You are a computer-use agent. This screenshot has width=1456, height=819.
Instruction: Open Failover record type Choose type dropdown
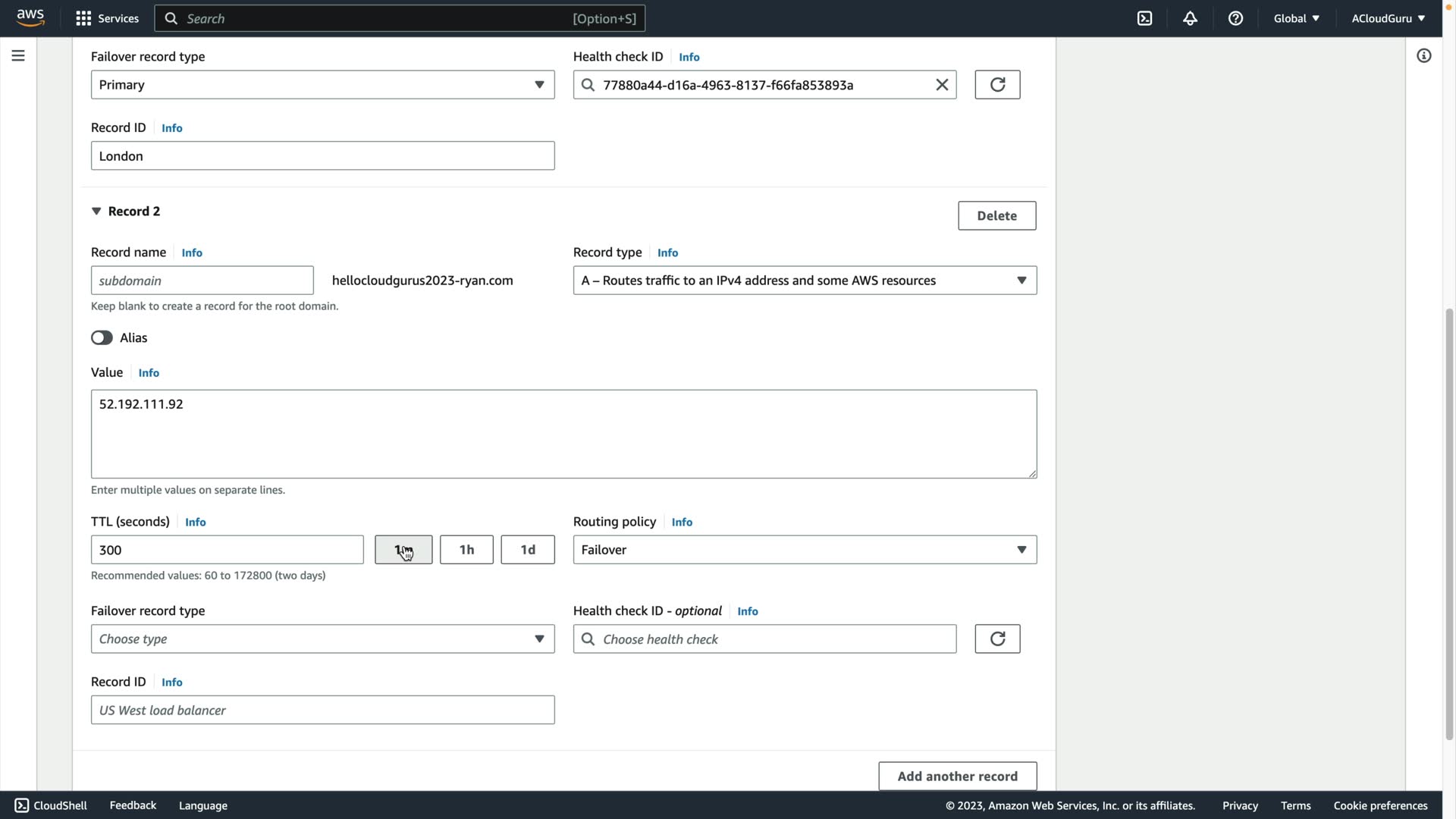[322, 639]
